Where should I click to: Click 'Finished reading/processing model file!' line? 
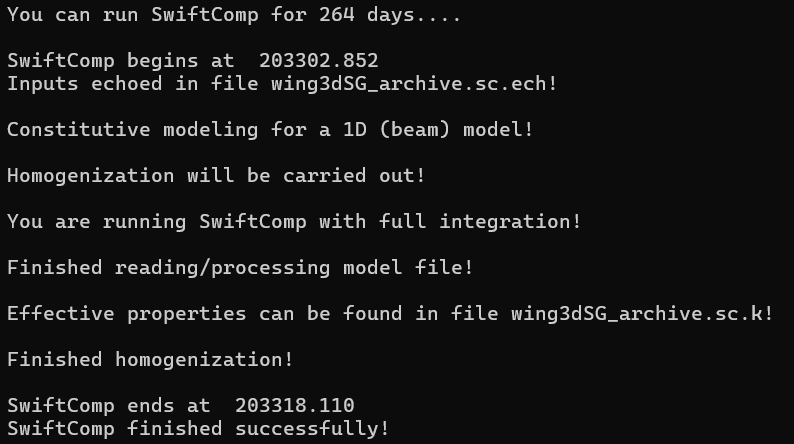point(240,268)
